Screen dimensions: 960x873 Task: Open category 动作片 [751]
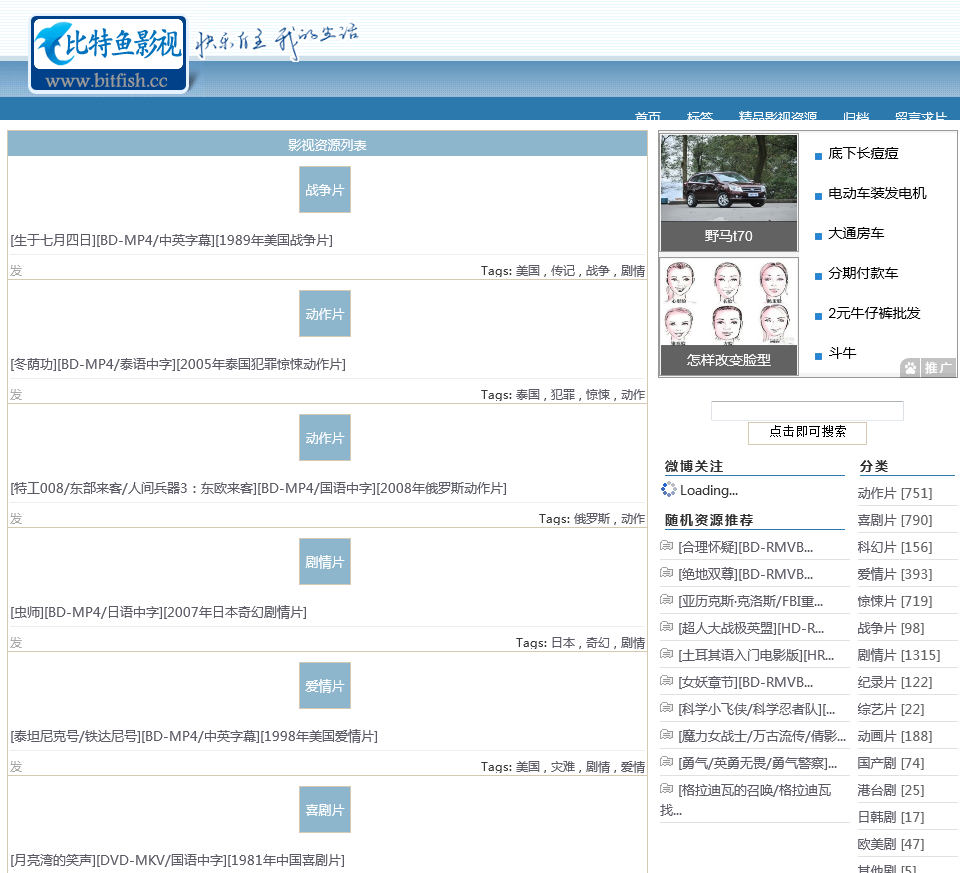pos(894,493)
